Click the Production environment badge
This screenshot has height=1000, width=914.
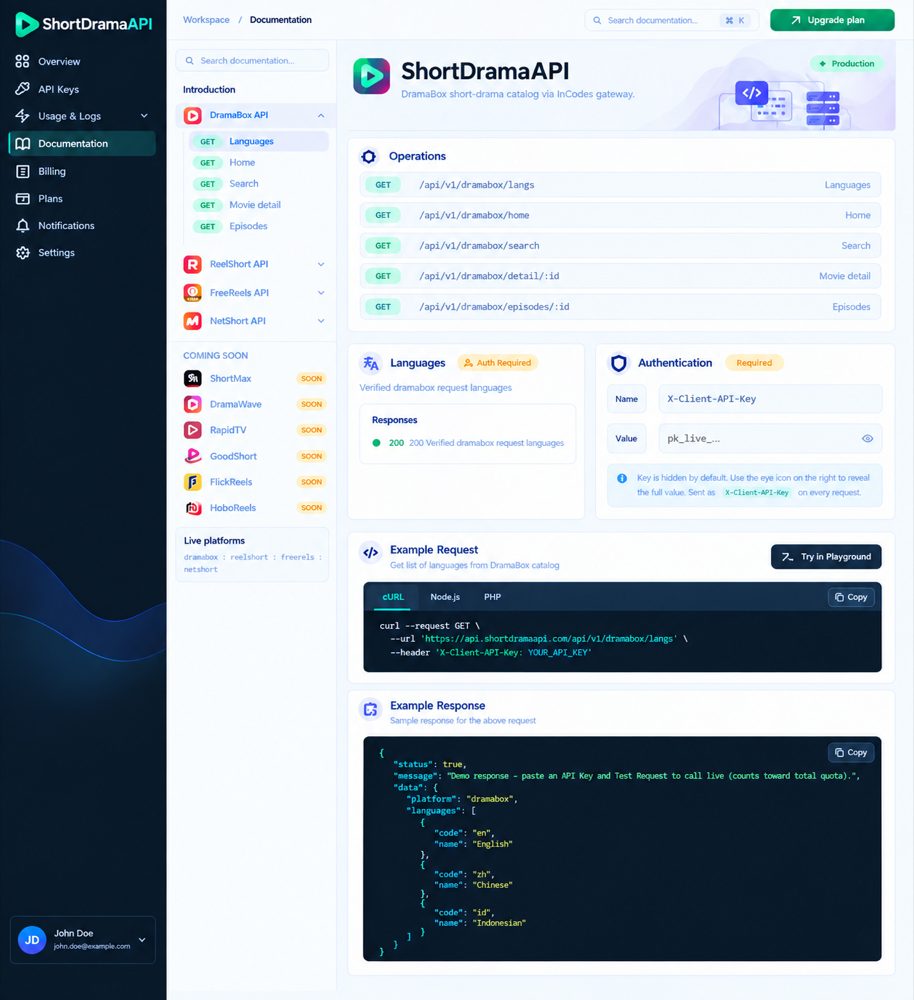(847, 64)
